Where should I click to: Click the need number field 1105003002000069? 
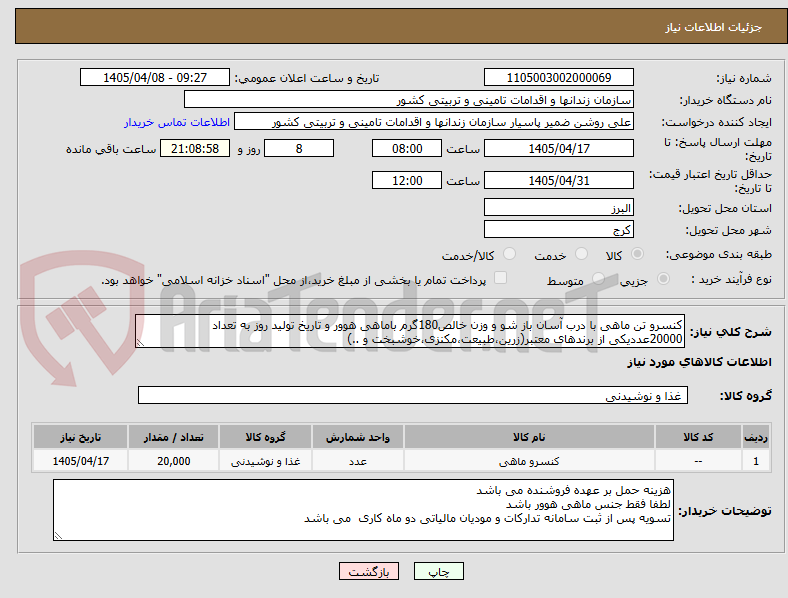tap(558, 77)
